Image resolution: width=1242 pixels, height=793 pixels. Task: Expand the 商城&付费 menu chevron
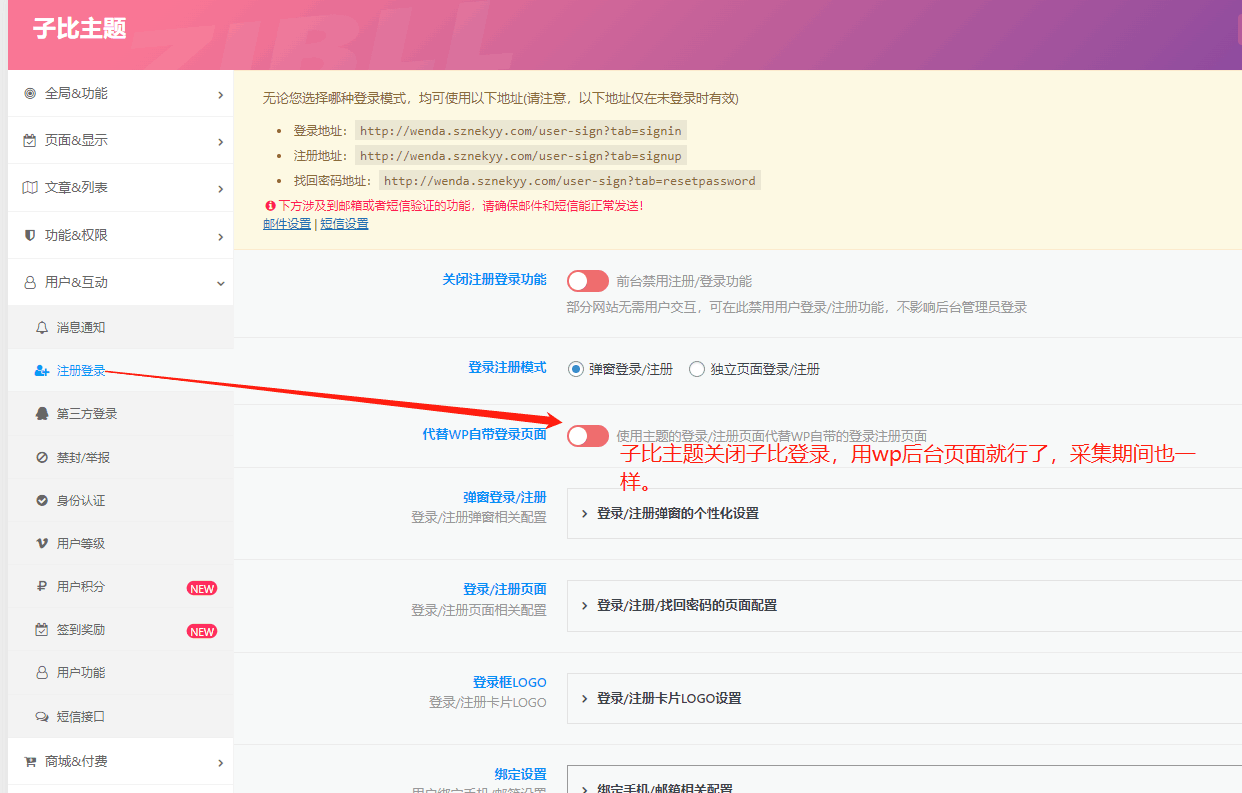point(220,763)
